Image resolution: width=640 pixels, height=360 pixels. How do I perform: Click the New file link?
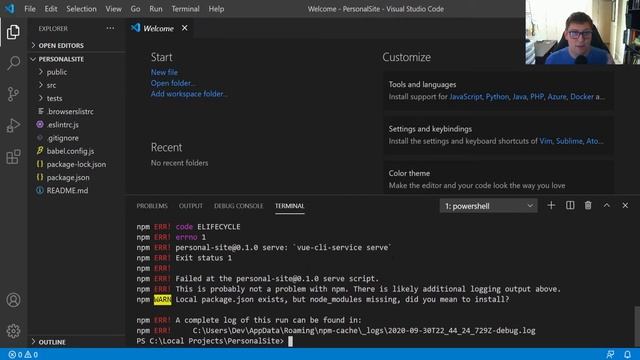pos(164,72)
